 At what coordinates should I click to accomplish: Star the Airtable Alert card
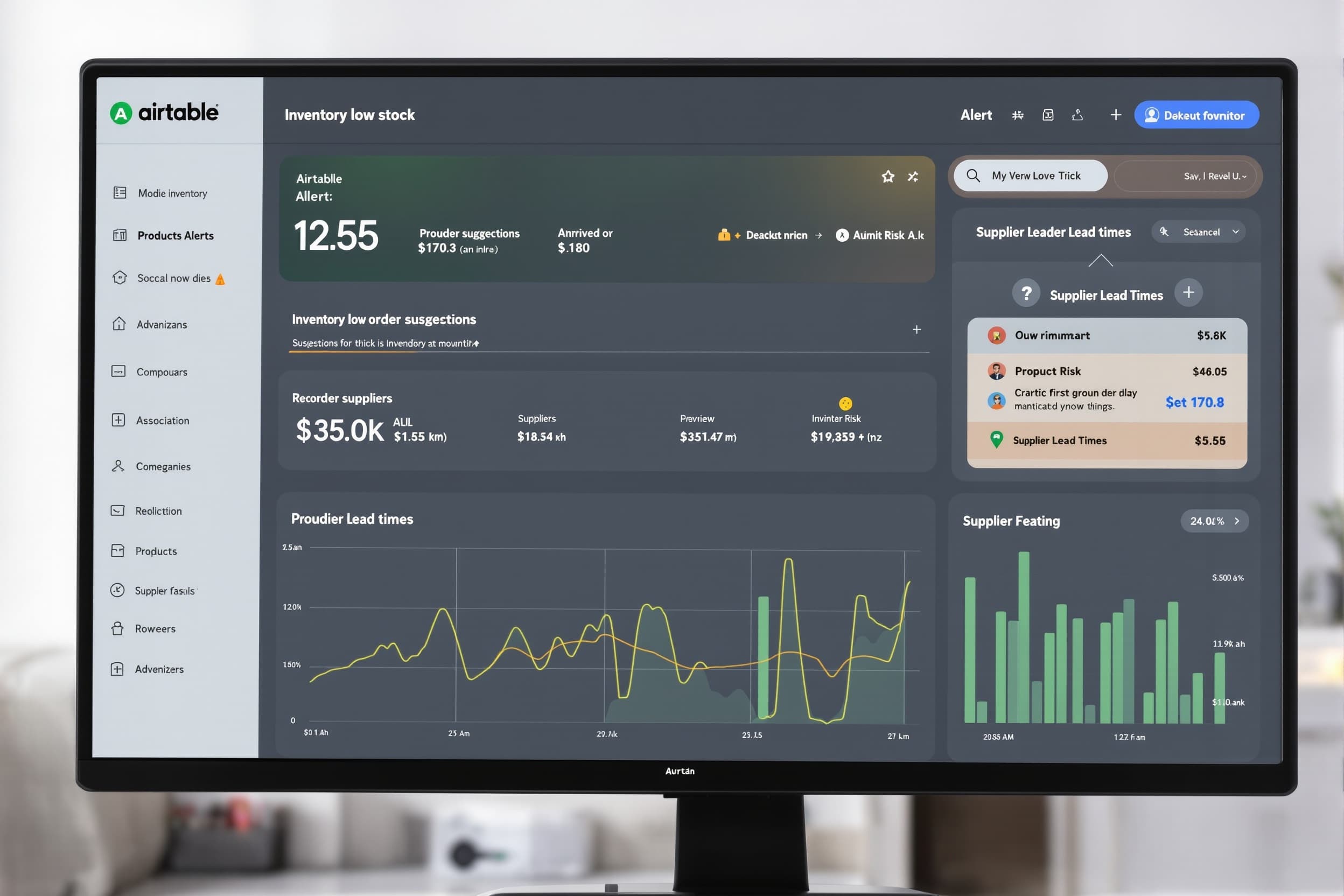[x=887, y=177]
